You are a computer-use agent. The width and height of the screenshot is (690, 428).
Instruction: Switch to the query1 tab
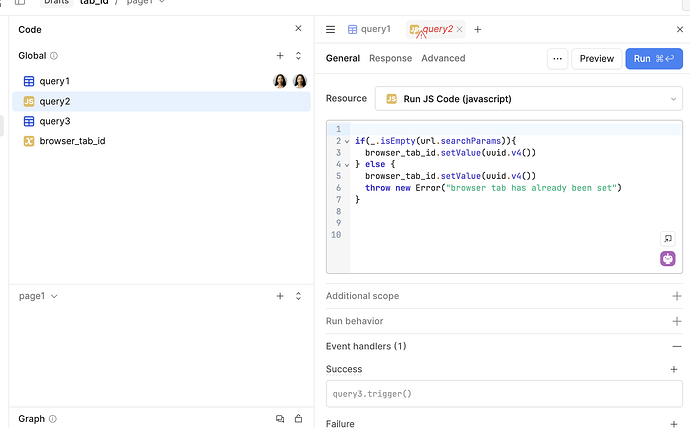369,29
